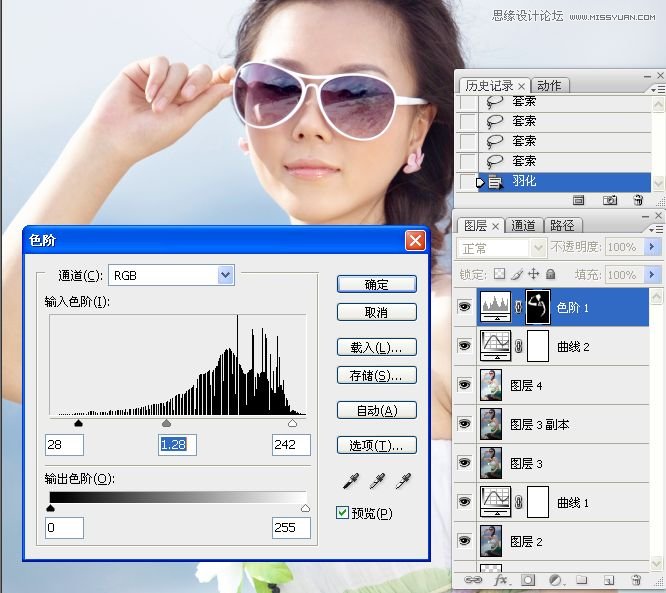Uncheck the 预览 preview checkbox
The width and height of the screenshot is (666, 593).
tap(343, 513)
